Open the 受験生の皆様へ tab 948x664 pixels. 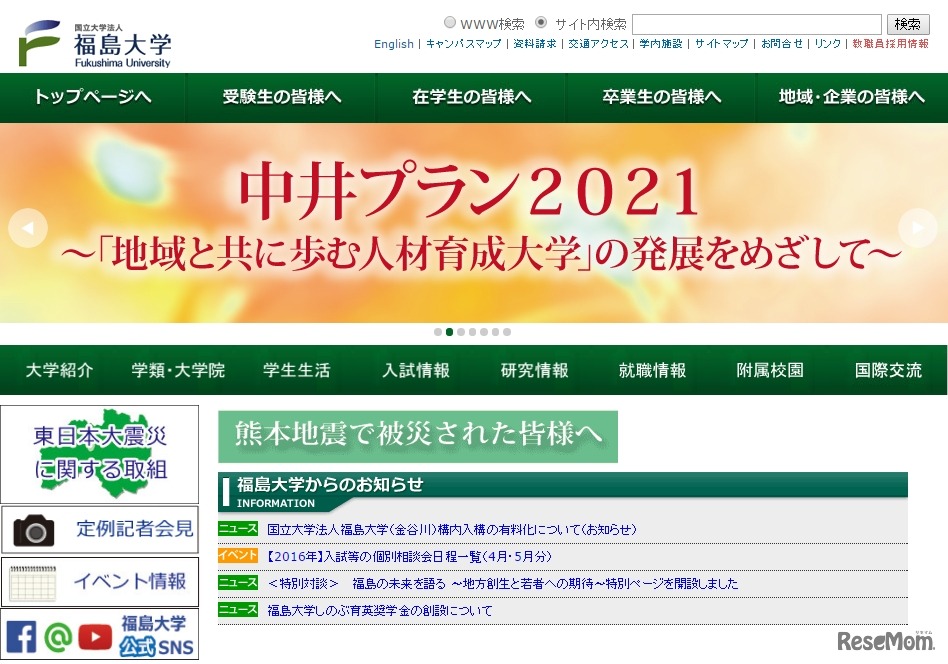click(x=280, y=97)
